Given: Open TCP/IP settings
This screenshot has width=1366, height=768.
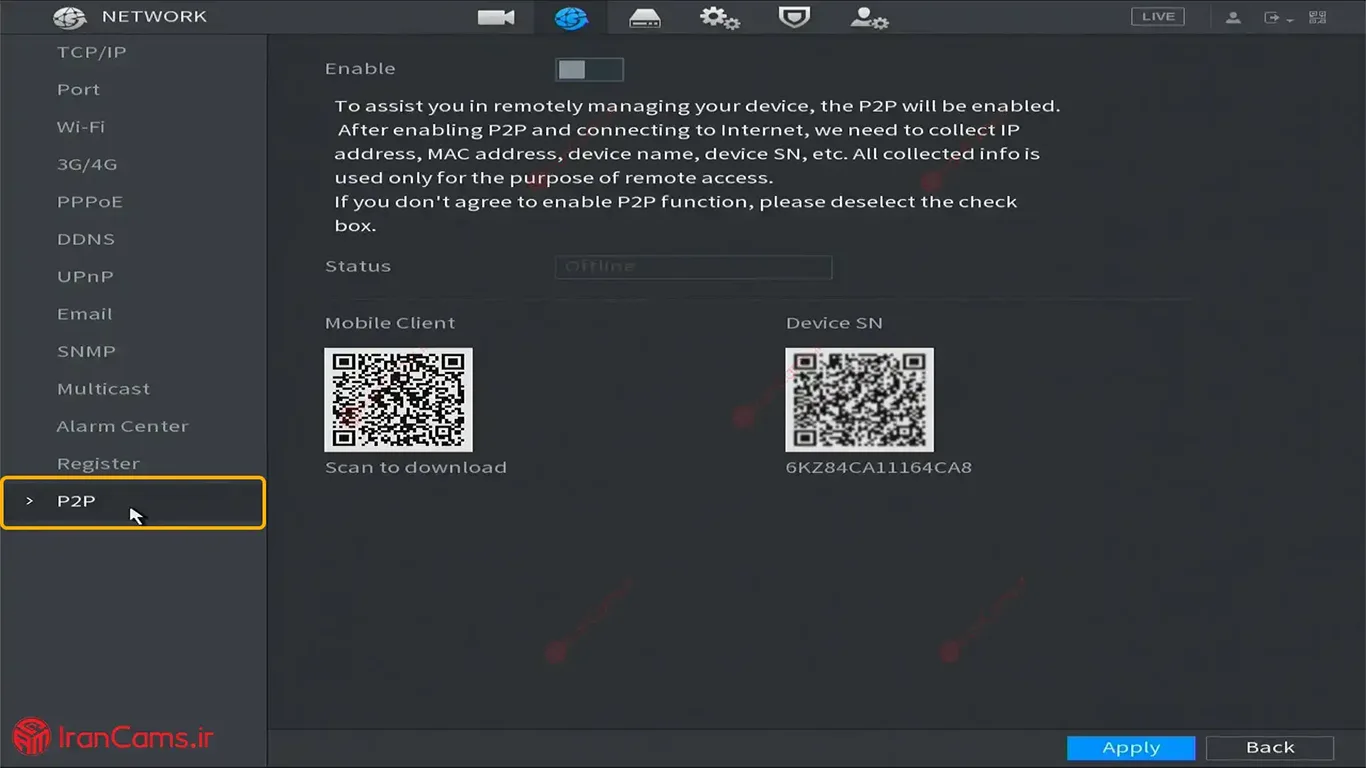Looking at the screenshot, I should click(92, 52).
